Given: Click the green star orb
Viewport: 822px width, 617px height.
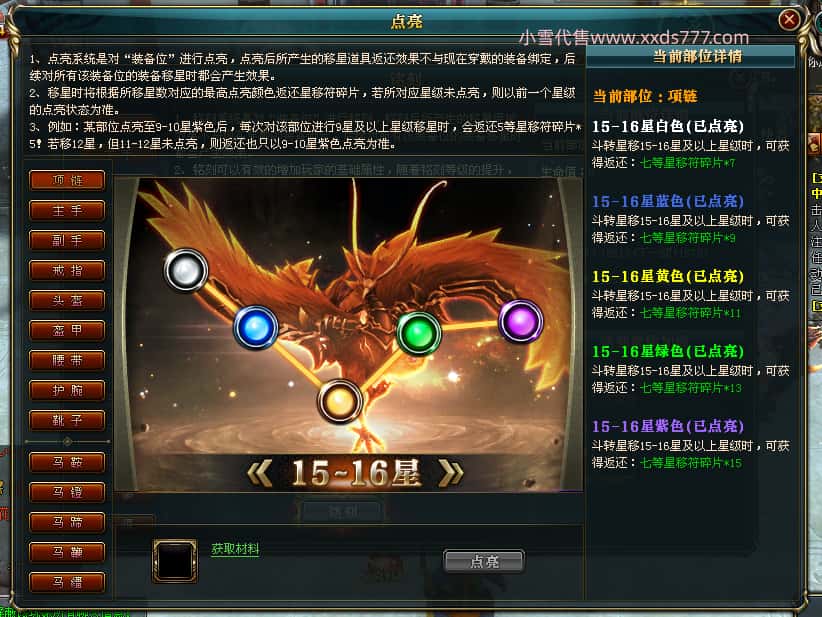Looking at the screenshot, I should click(418, 333).
